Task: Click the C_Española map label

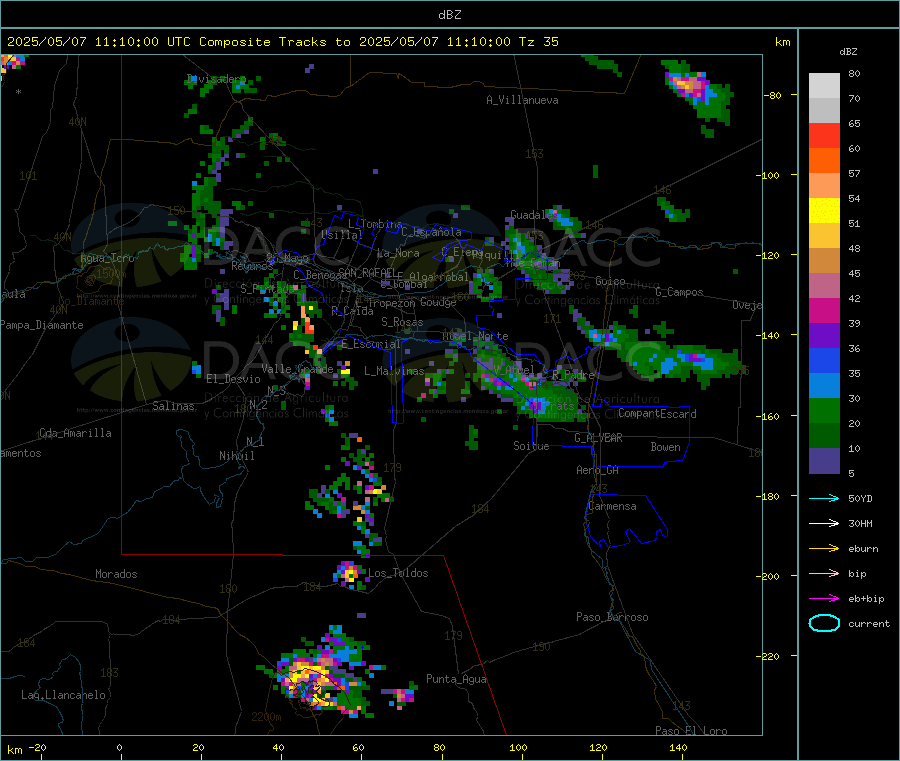Action: click(x=431, y=232)
